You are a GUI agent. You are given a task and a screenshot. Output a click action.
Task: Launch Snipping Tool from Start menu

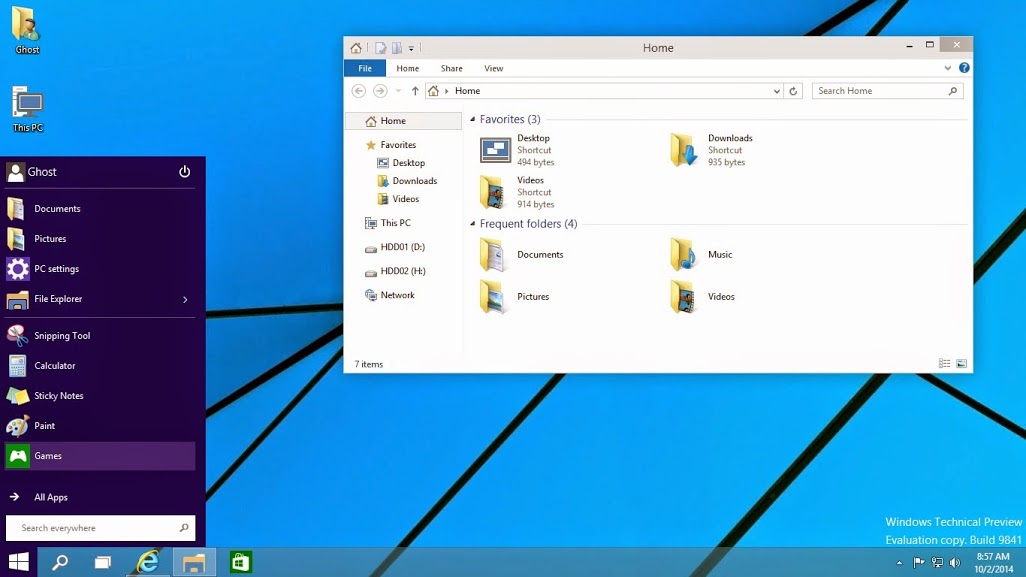pos(100,336)
